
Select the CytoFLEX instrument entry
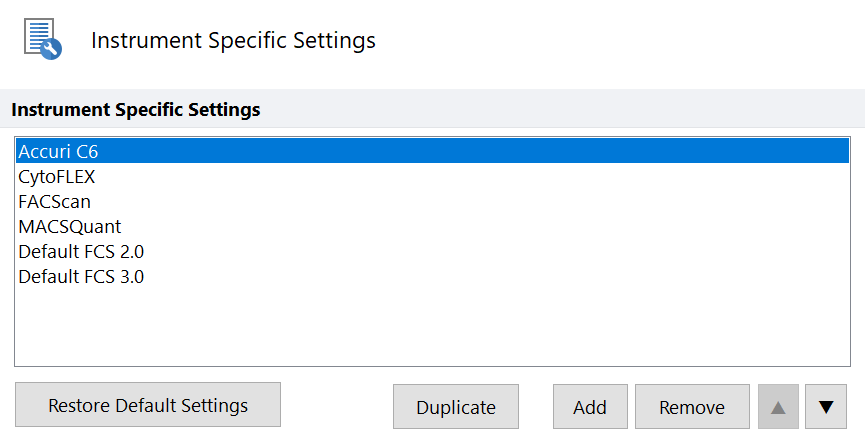57,177
